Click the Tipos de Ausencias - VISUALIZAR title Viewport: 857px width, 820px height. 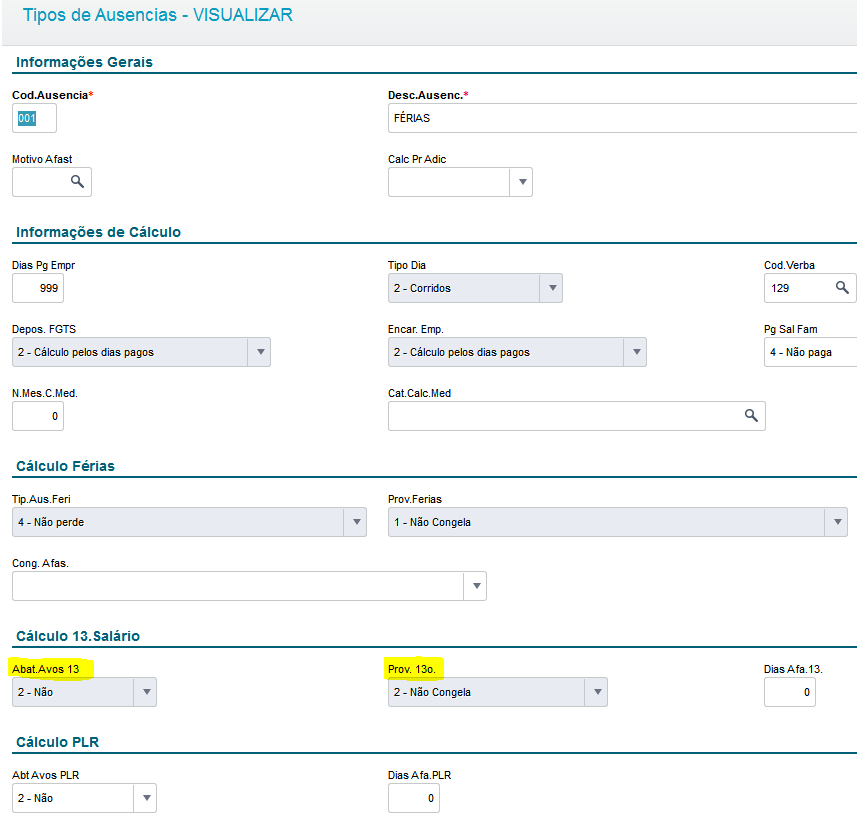157,15
